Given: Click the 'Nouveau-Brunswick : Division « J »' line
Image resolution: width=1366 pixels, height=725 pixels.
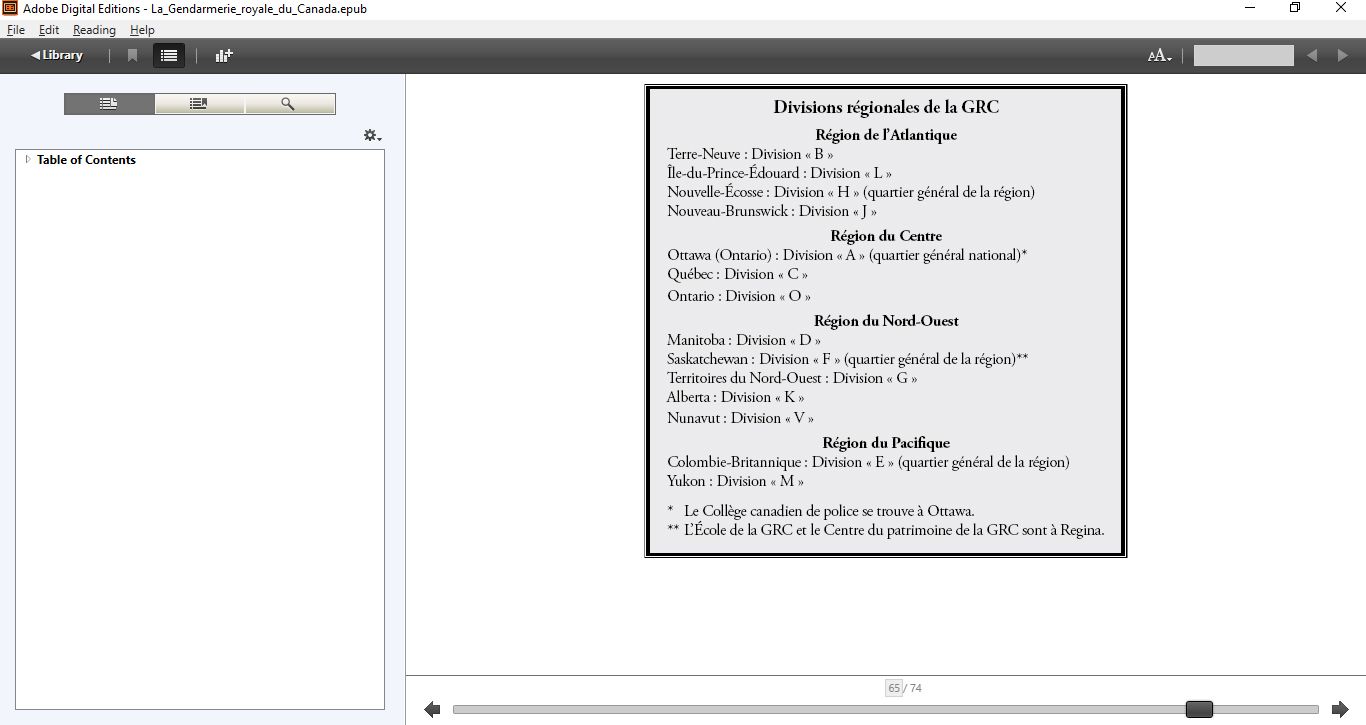Looking at the screenshot, I should (x=772, y=211).
